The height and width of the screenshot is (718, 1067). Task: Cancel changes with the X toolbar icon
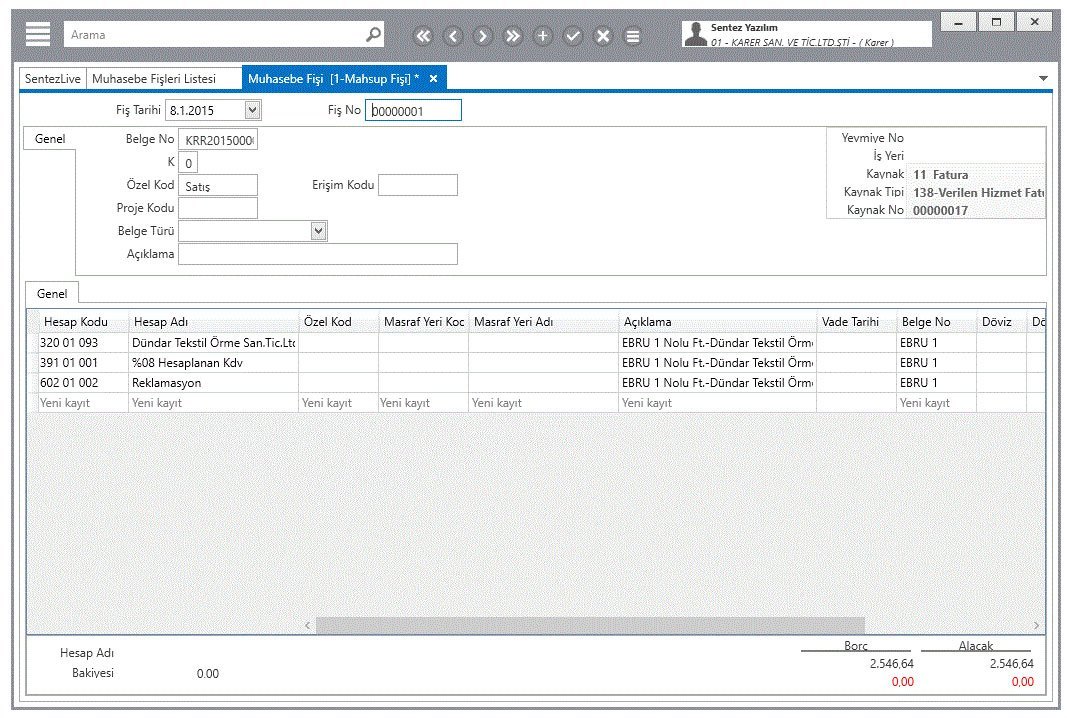tap(603, 36)
